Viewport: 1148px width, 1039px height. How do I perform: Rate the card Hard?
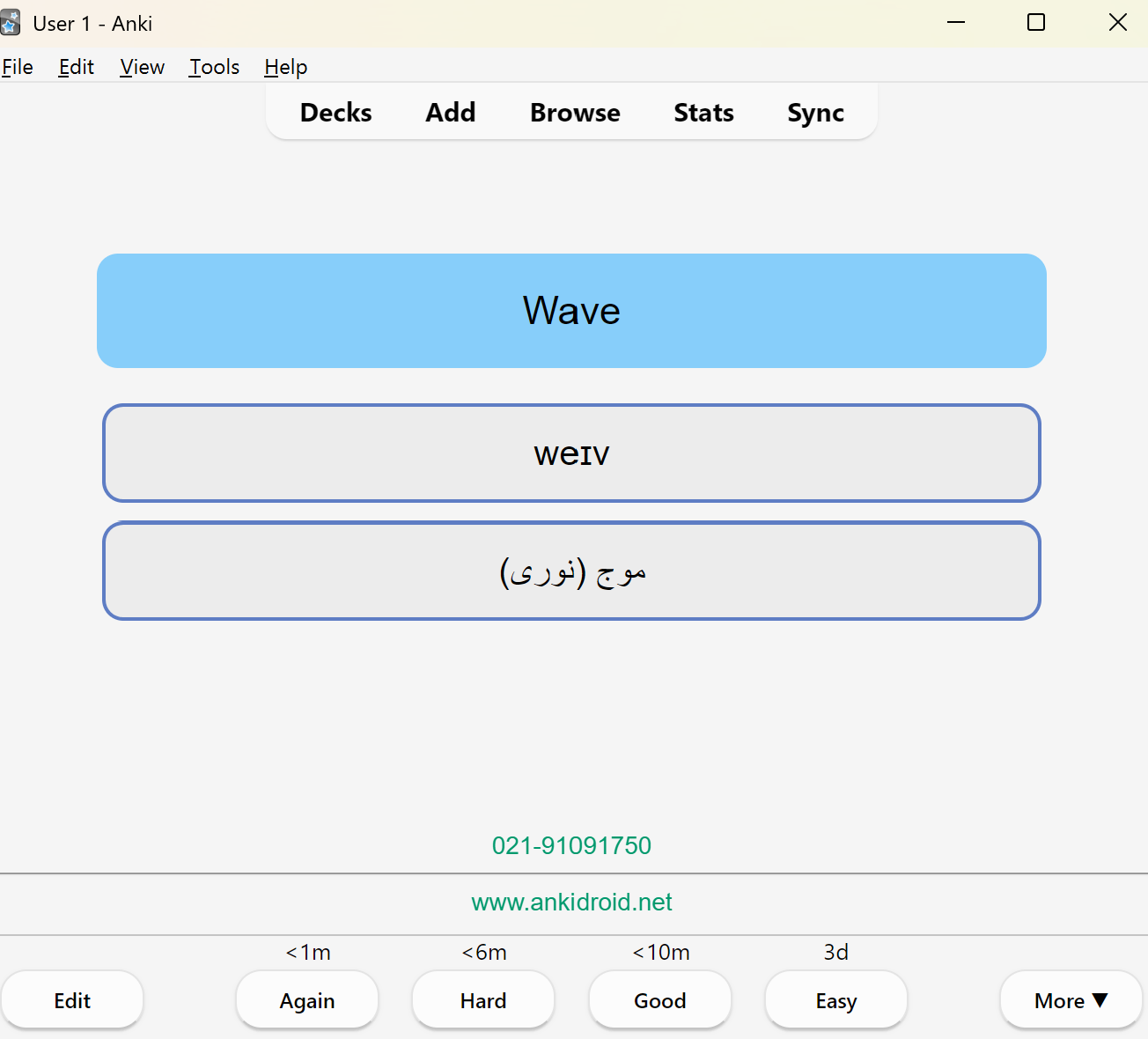pos(483,1000)
